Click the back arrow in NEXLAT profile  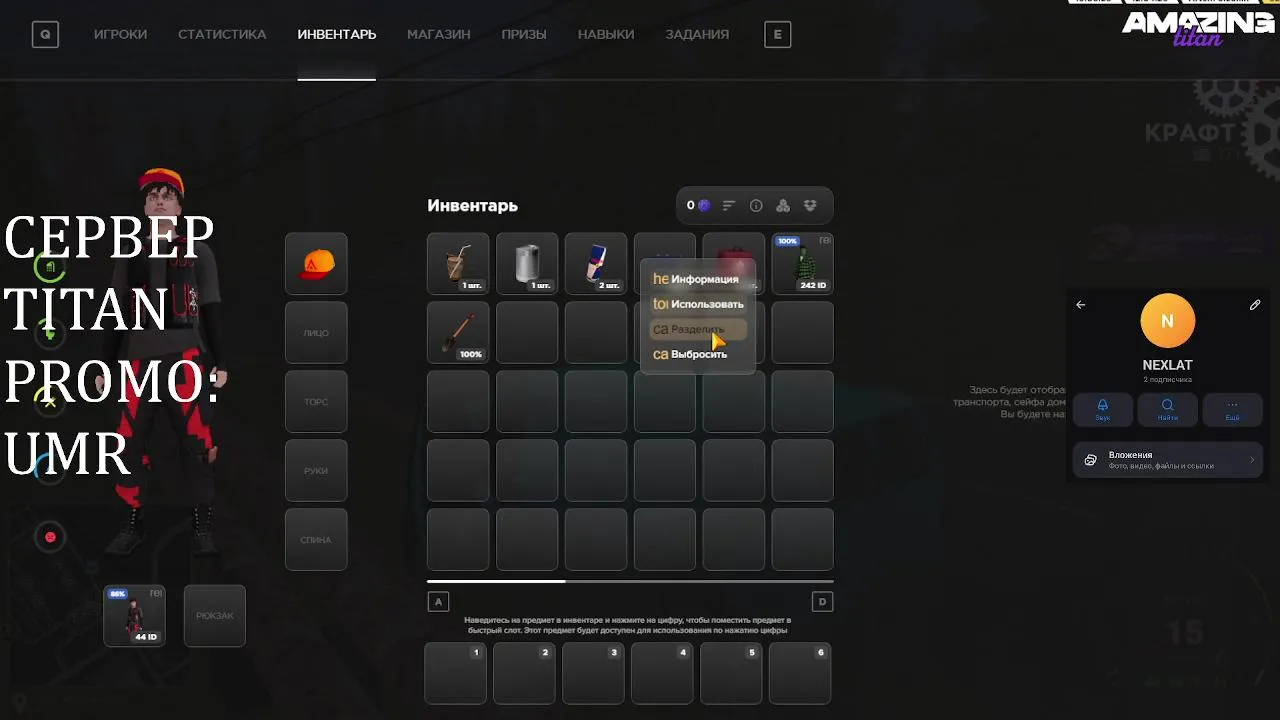tap(1081, 305)
